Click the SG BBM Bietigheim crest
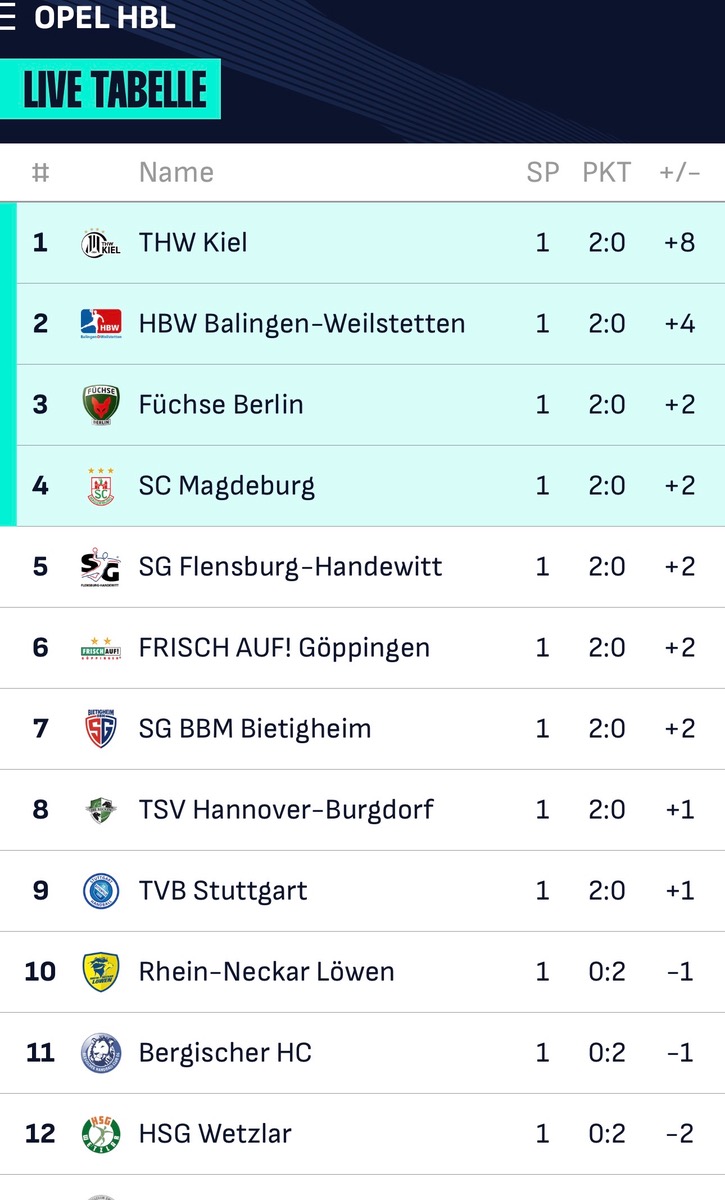 (100, 728)
